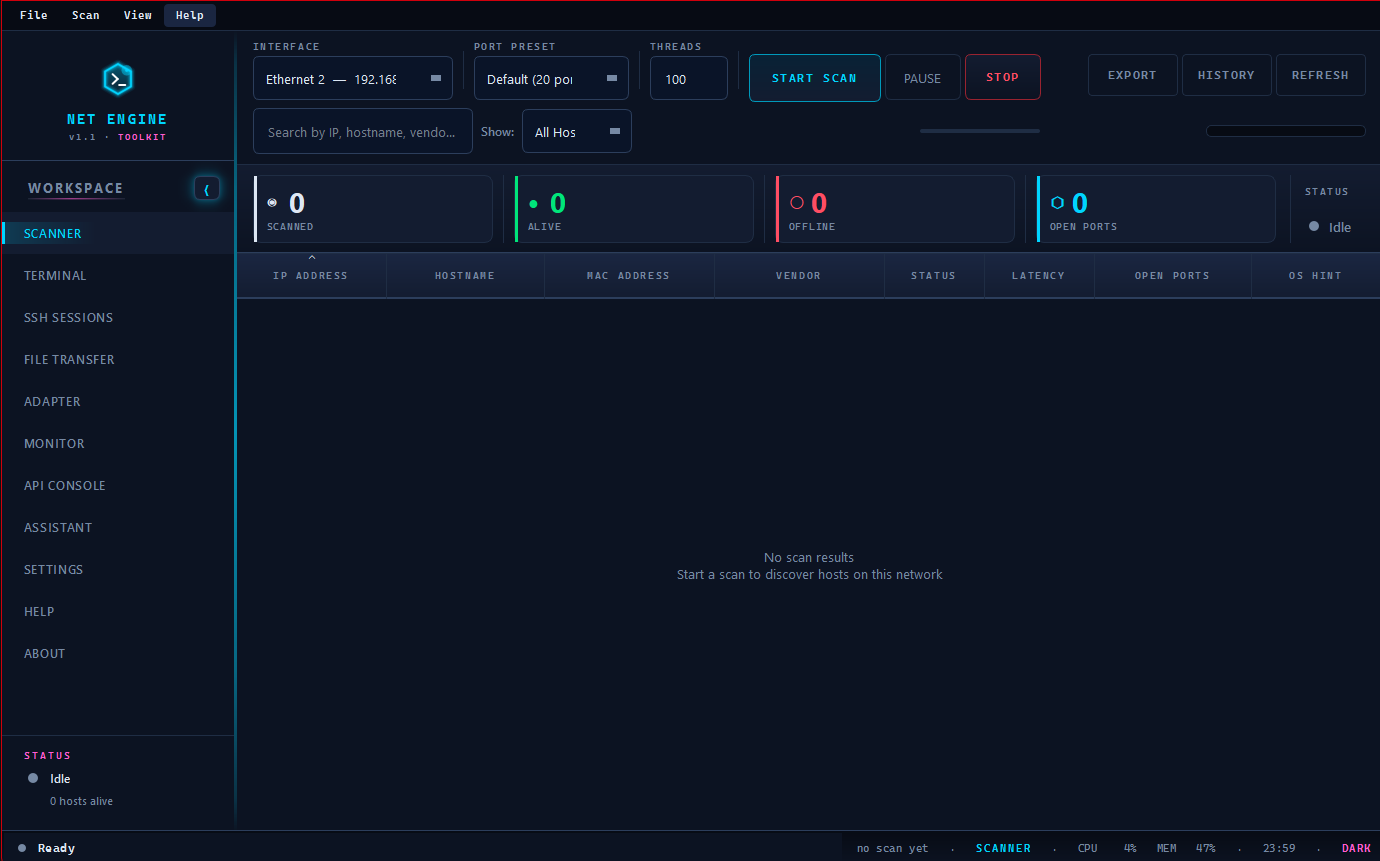Viewport: 1380px width, 861px height.
Task: Open the Interface dropdown showing Ethernet 2
Action: (353, 78)
